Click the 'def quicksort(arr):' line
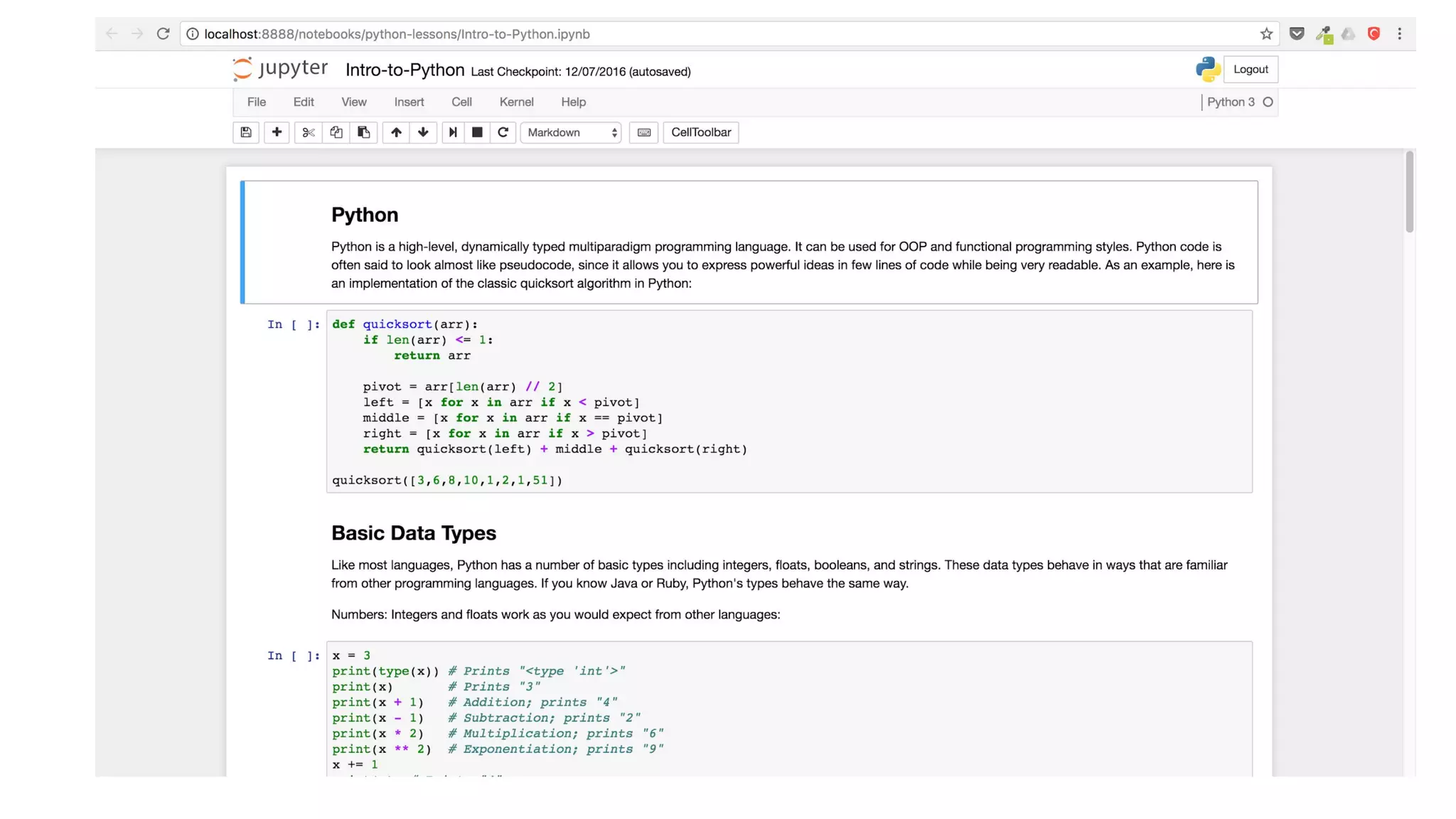This screenshot has width=1456, height=819. pyautogui.click(x=405, y=324)
